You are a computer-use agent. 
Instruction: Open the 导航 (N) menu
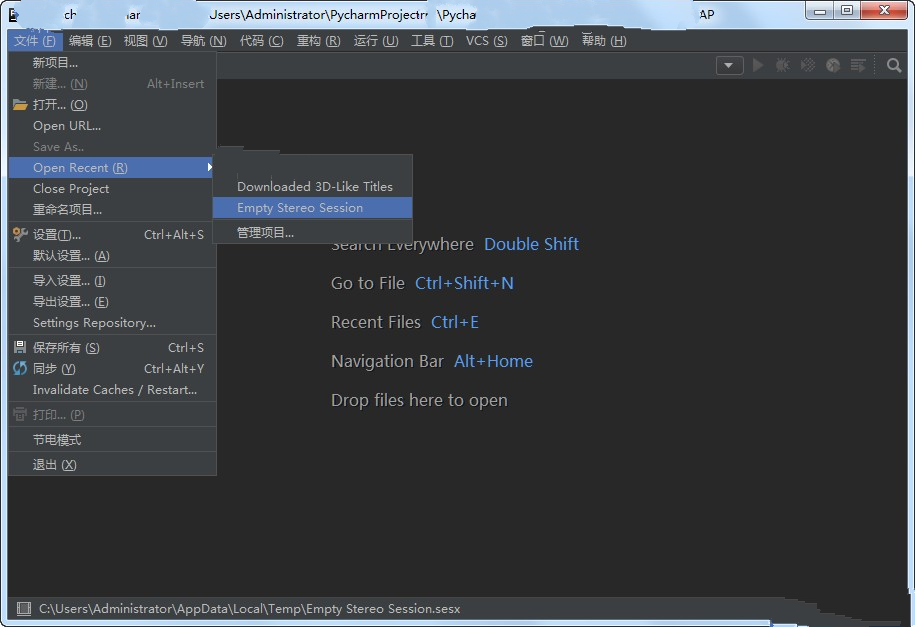pos(203,41)
